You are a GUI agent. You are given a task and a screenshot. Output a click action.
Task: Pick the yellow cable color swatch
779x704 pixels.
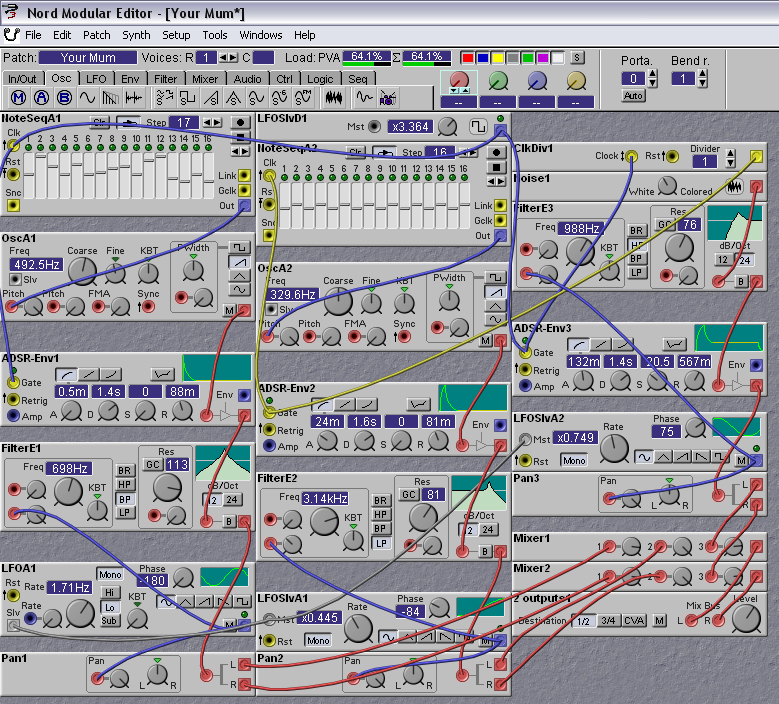[x=497, y=58]
